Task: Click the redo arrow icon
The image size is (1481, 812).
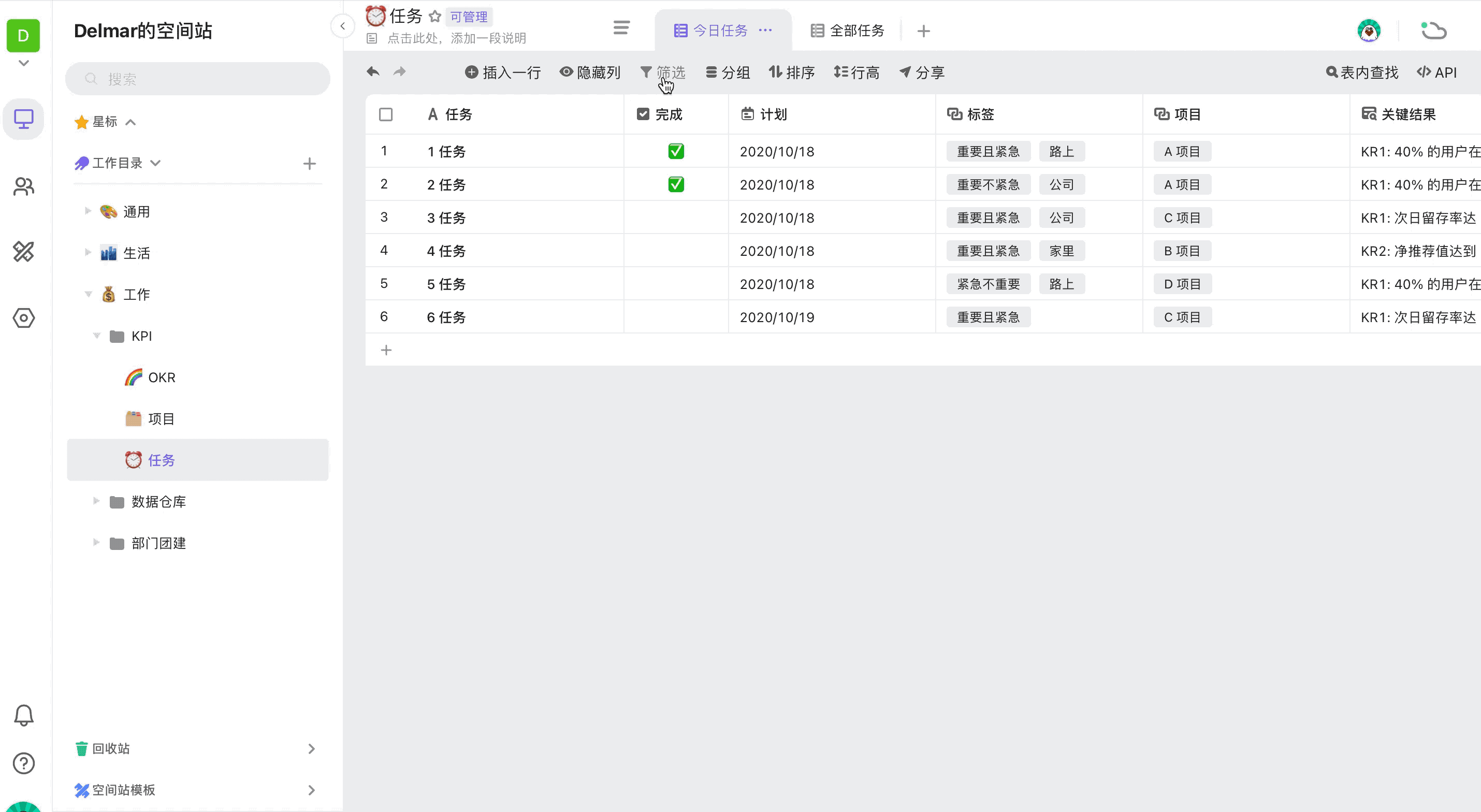Action: click(x=400, y=72)
